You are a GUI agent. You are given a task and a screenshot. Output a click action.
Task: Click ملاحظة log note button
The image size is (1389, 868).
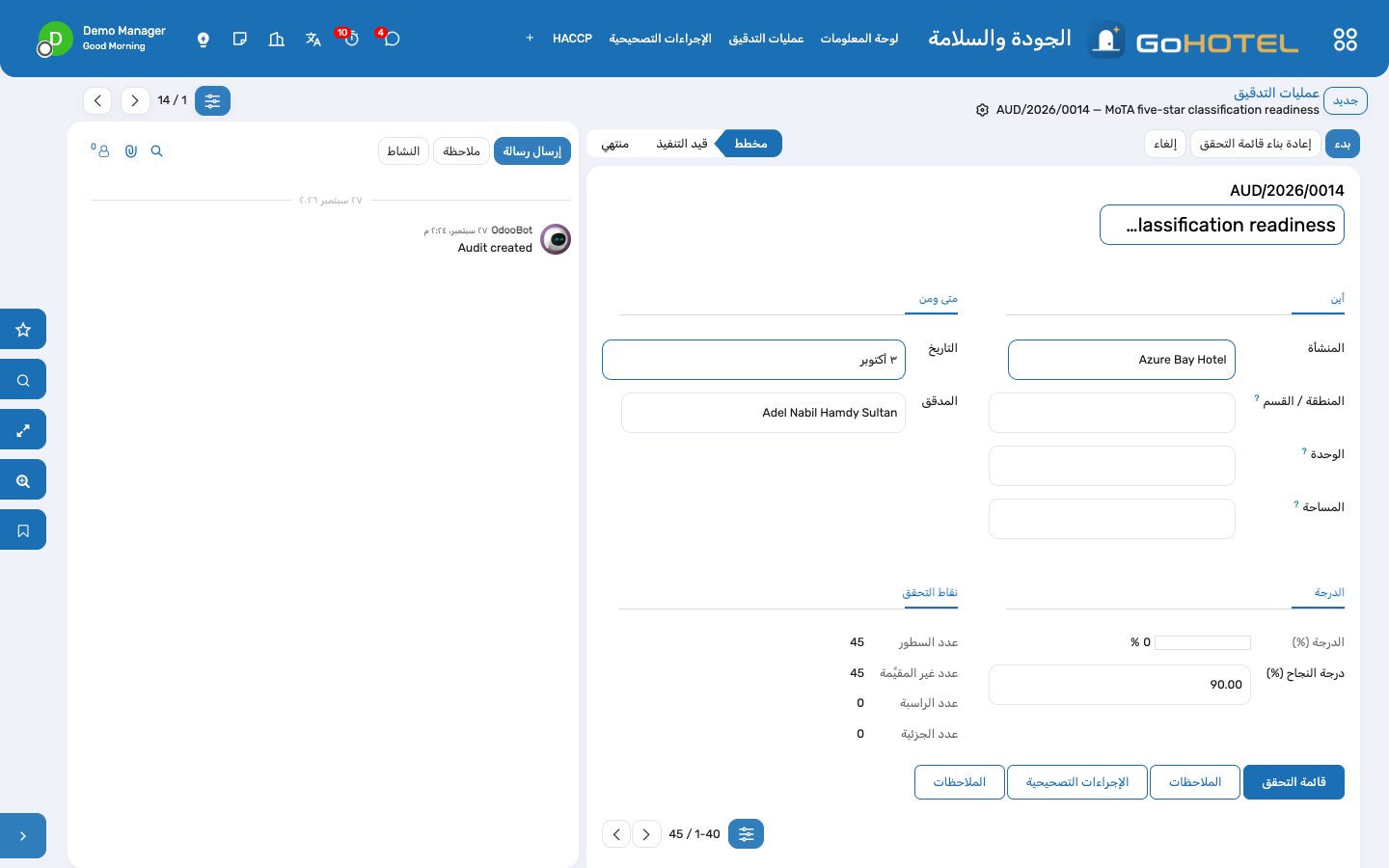click(461, 151)
